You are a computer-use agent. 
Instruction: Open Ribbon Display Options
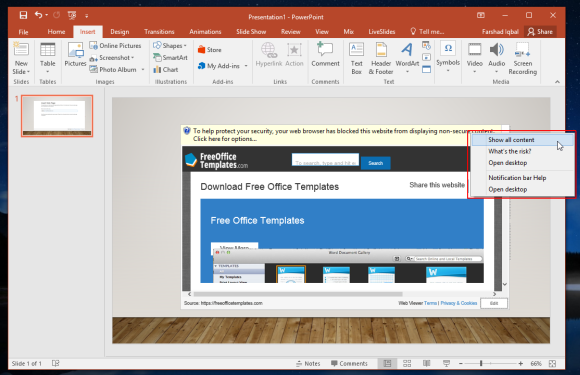tap(480, 15)
